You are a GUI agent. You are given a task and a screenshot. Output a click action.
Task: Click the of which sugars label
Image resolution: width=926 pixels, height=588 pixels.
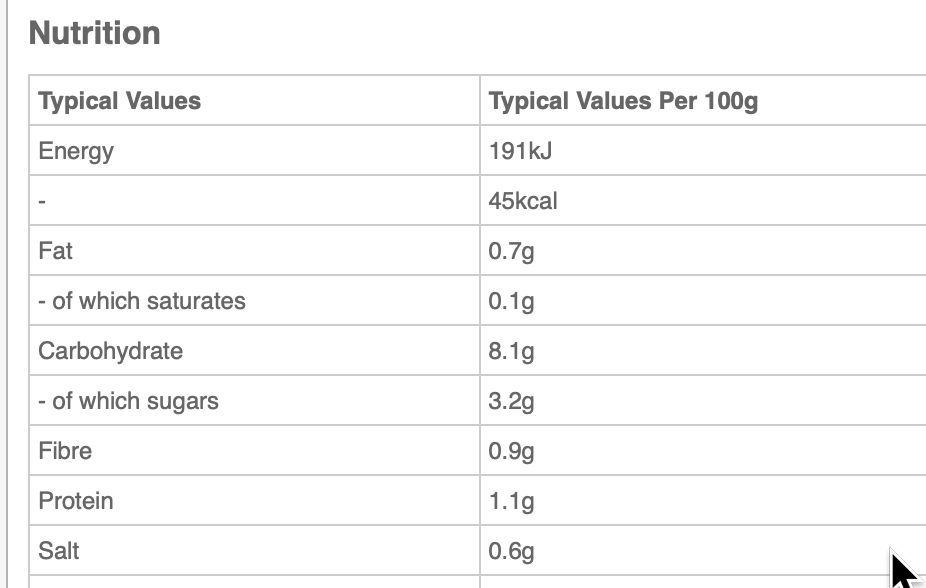pos(128,401)
